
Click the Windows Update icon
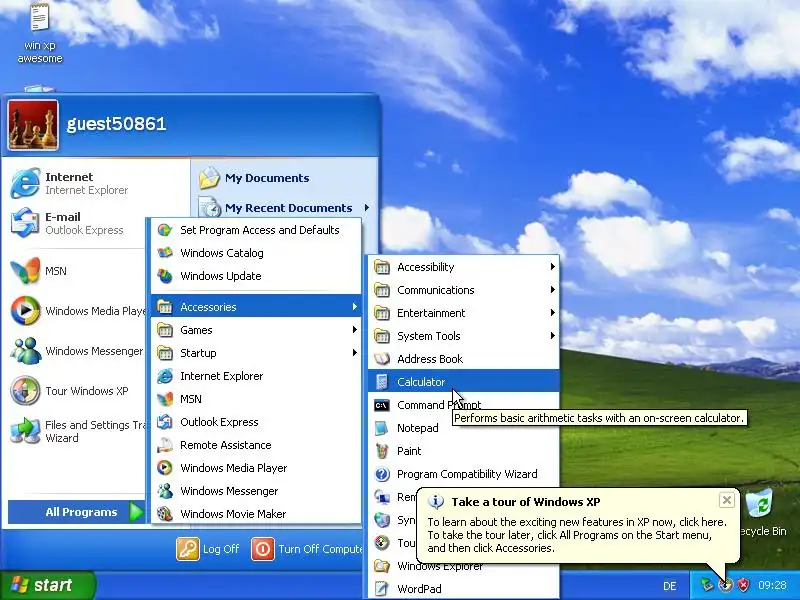point(164,276)
